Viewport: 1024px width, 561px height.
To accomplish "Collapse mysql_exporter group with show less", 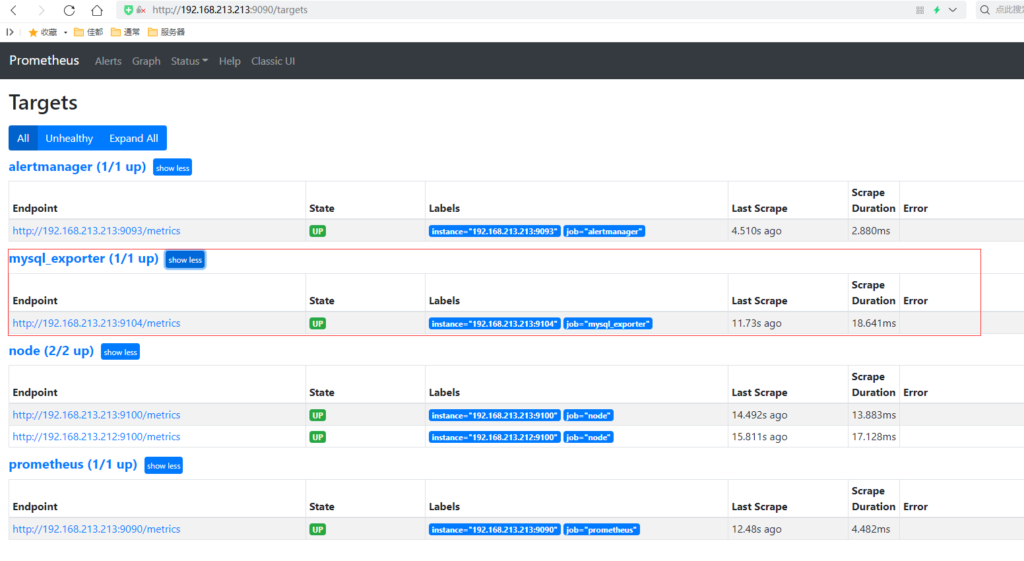I will (x=185, y=260).
